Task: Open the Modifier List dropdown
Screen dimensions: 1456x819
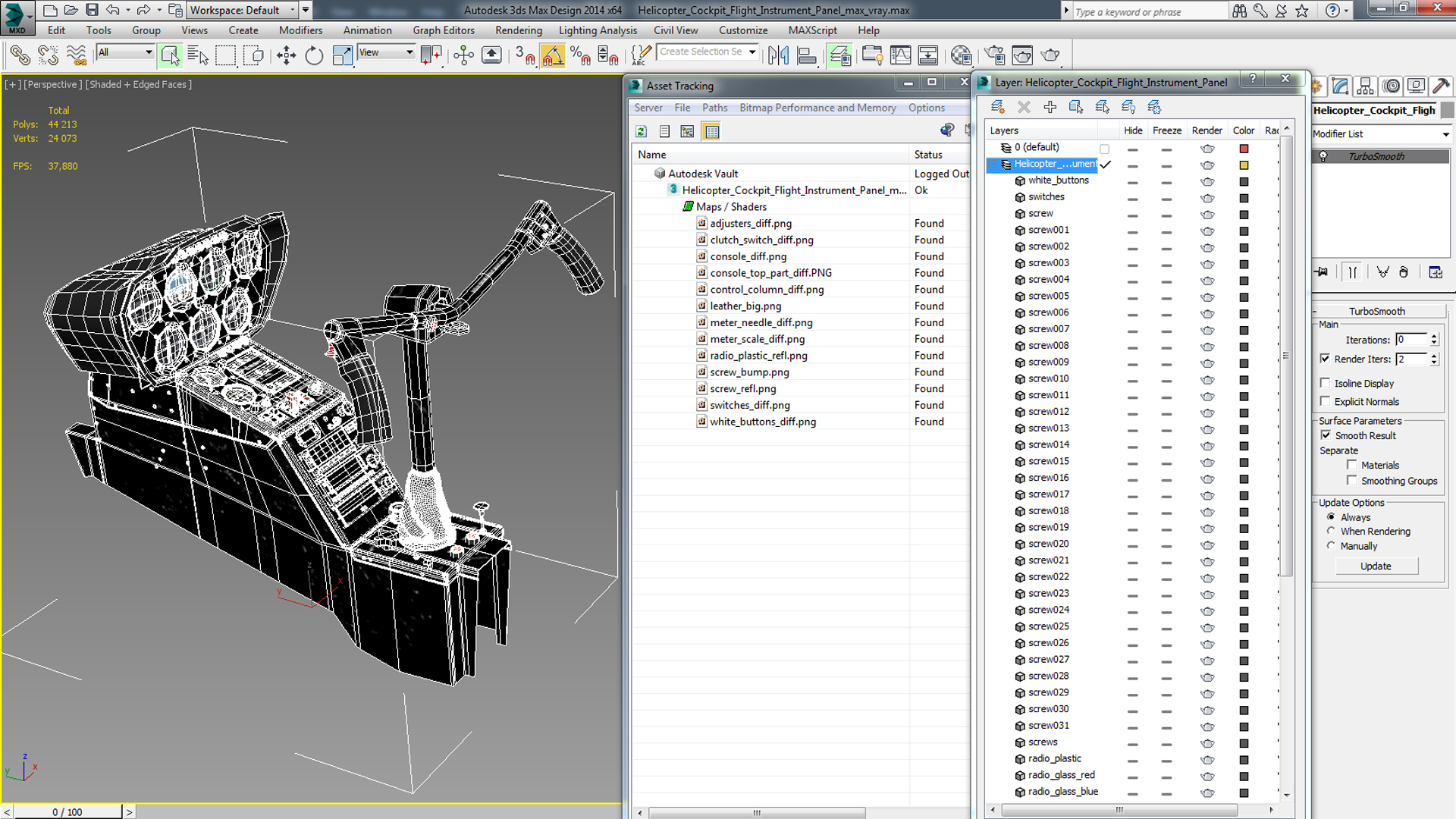Action: pos(1381,133)
